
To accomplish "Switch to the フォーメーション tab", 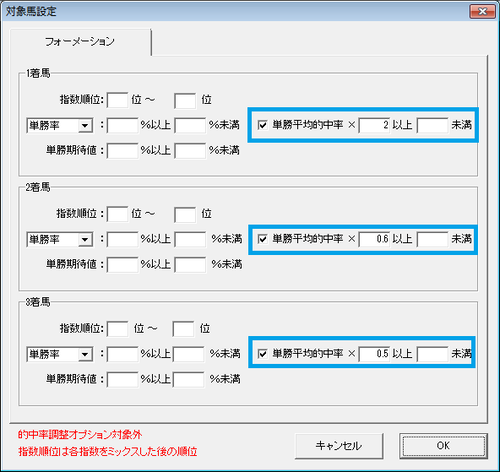I will 80,42.
